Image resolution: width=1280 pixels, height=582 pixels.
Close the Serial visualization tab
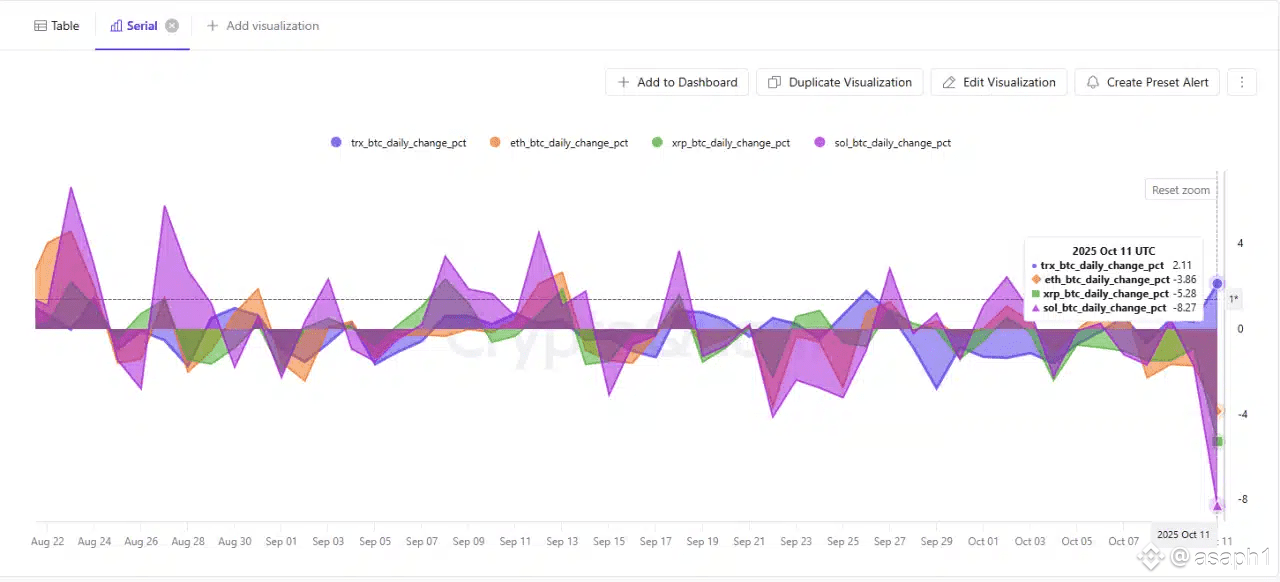tap(172, 26)
